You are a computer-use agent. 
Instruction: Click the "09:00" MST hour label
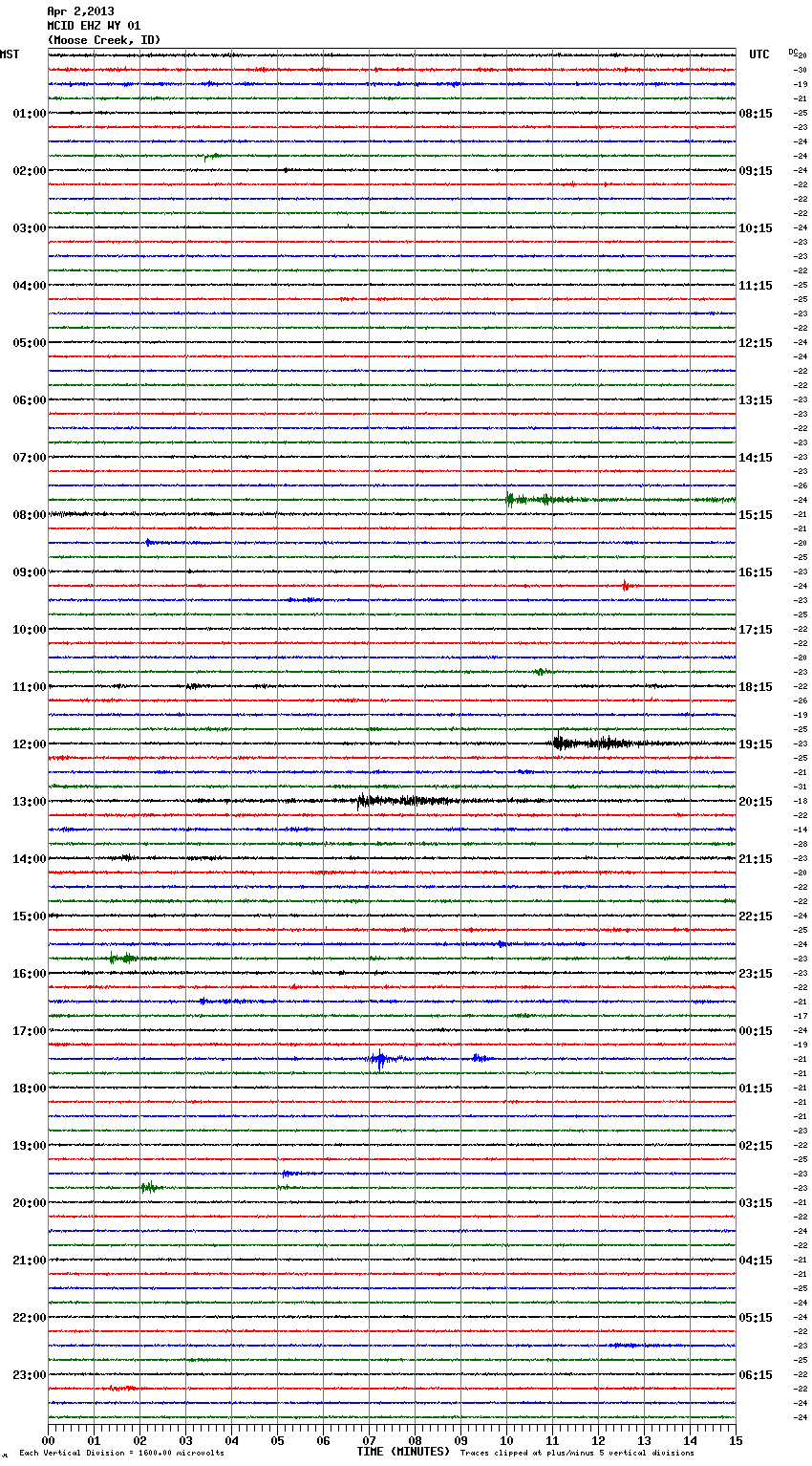29,572
